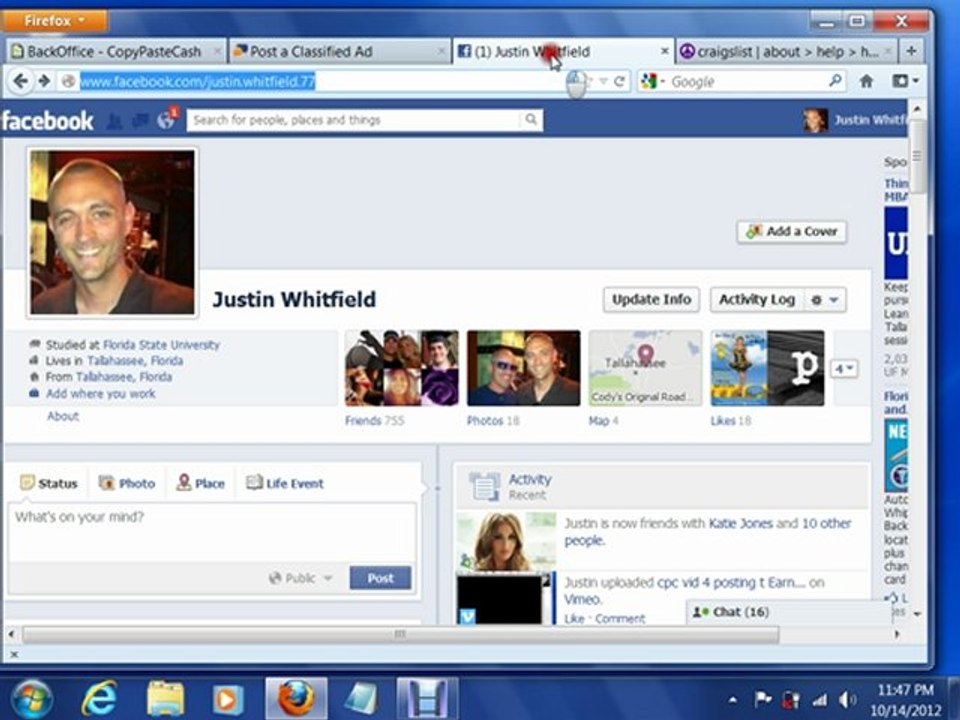The height and width of the screenshot is (720, 960).
Task: Click the Action Center flag icon
Action: click(x=762, y=699)
